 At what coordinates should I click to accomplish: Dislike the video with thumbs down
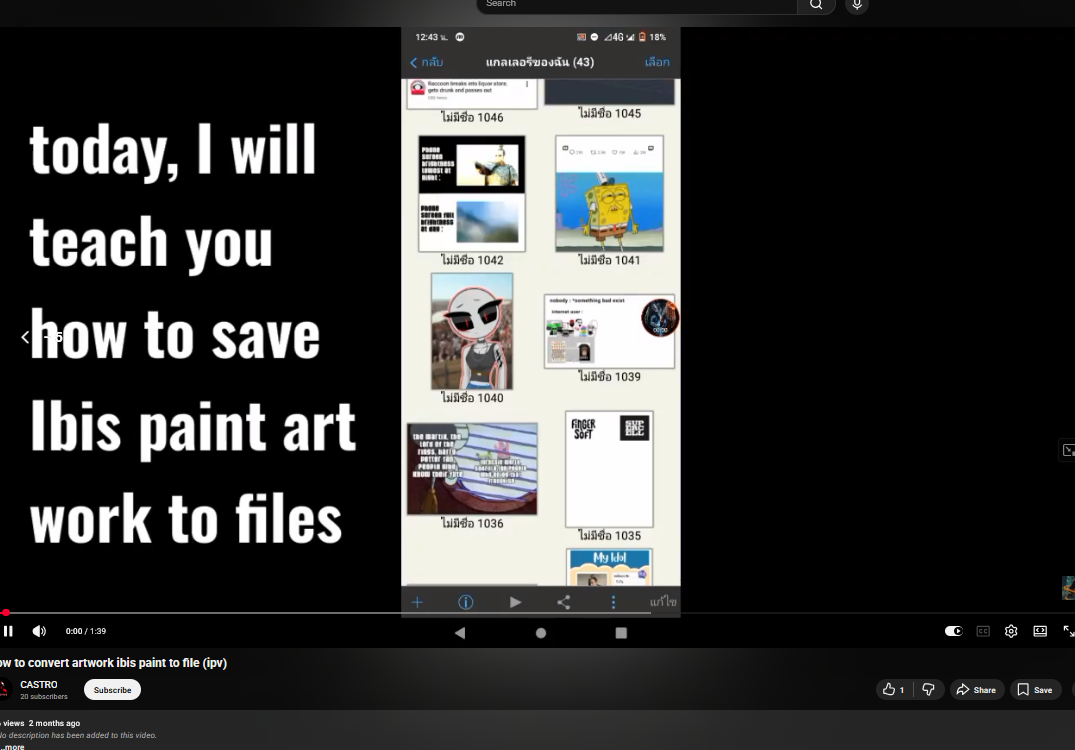click(929, 690)
